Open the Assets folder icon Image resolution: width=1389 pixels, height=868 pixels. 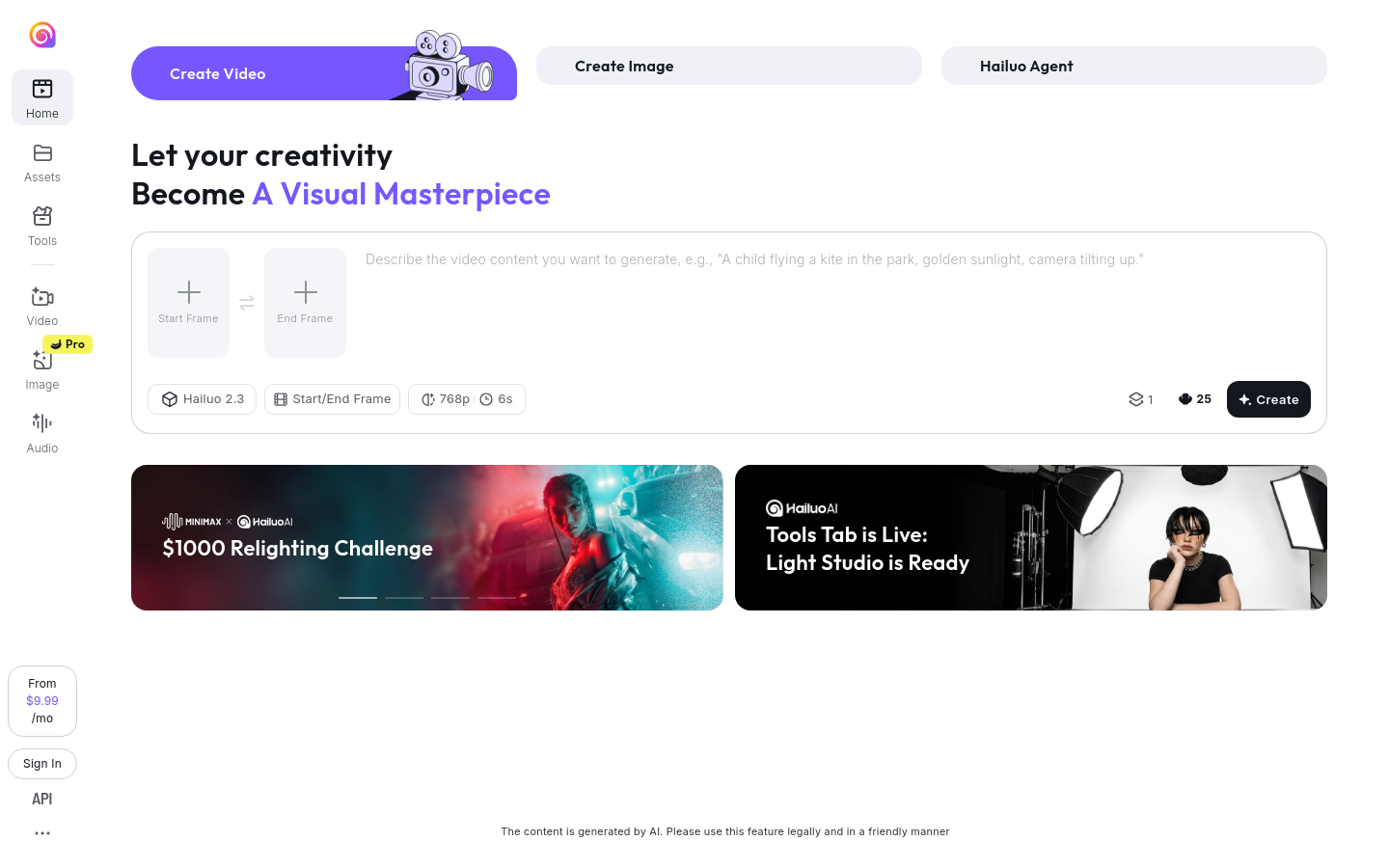pyautogui.click(x=42, y=153)
